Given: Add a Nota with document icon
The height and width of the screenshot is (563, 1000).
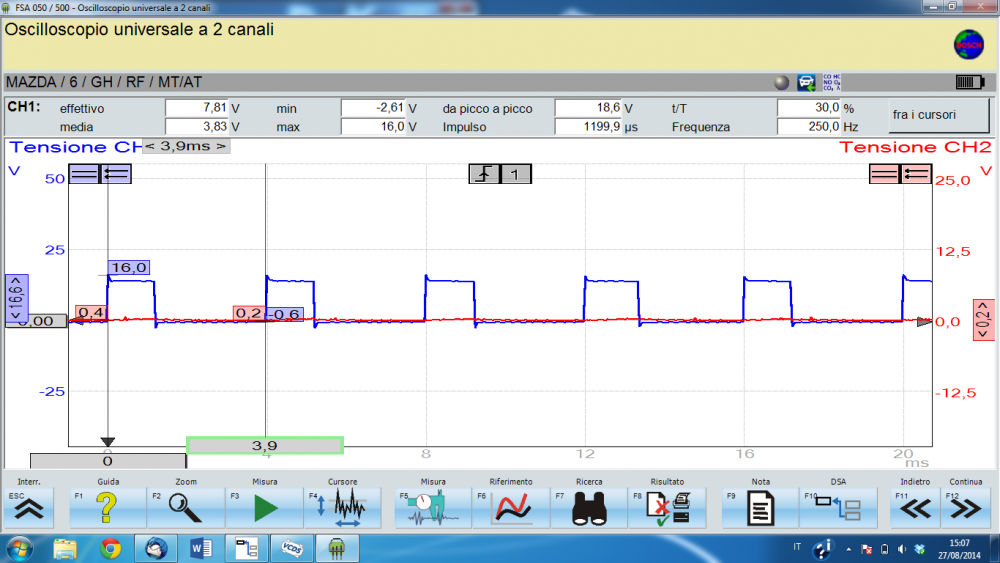Looking at the screenshot, I should click(x=760, y=508).
